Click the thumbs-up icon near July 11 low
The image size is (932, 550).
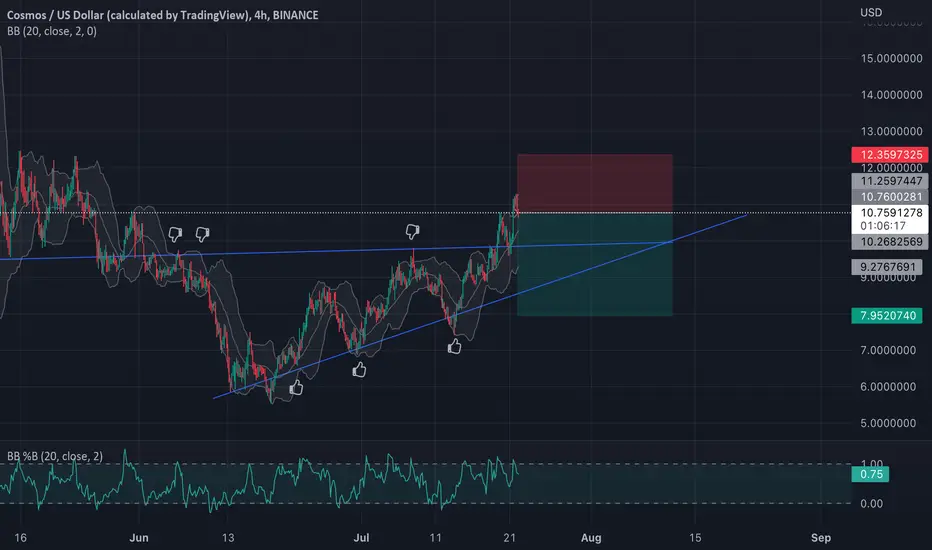tap(454, 346)
